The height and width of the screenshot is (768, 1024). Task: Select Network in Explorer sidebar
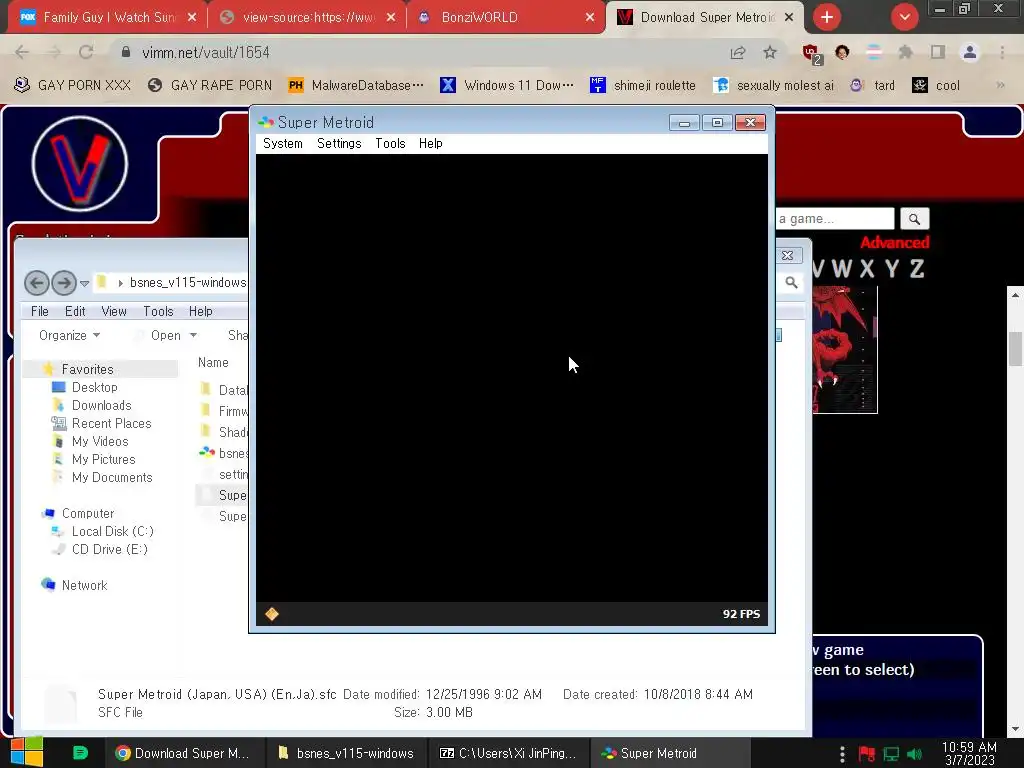click(84, 586)
